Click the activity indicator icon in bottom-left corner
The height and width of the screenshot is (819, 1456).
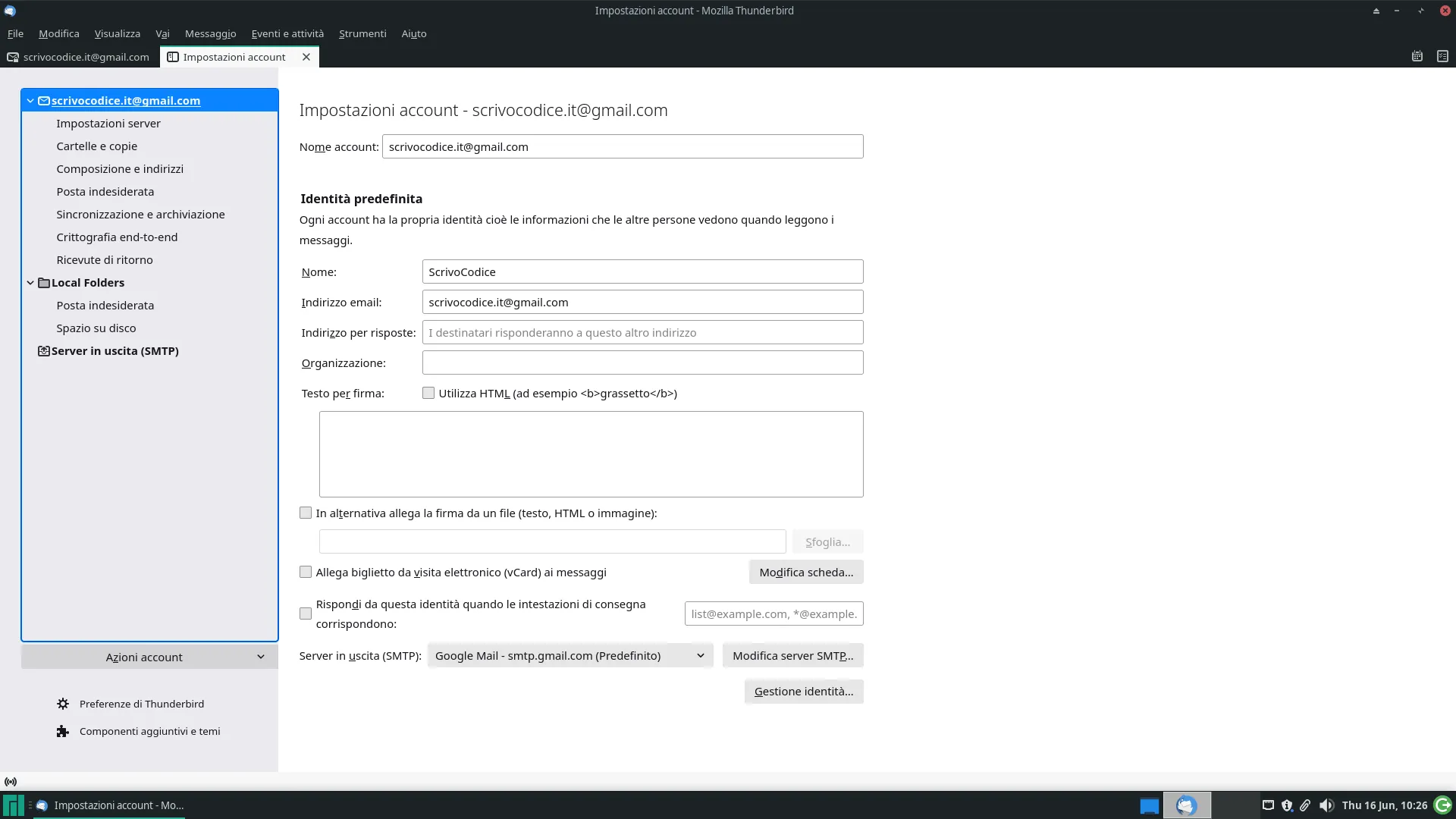tap(12, 781)
